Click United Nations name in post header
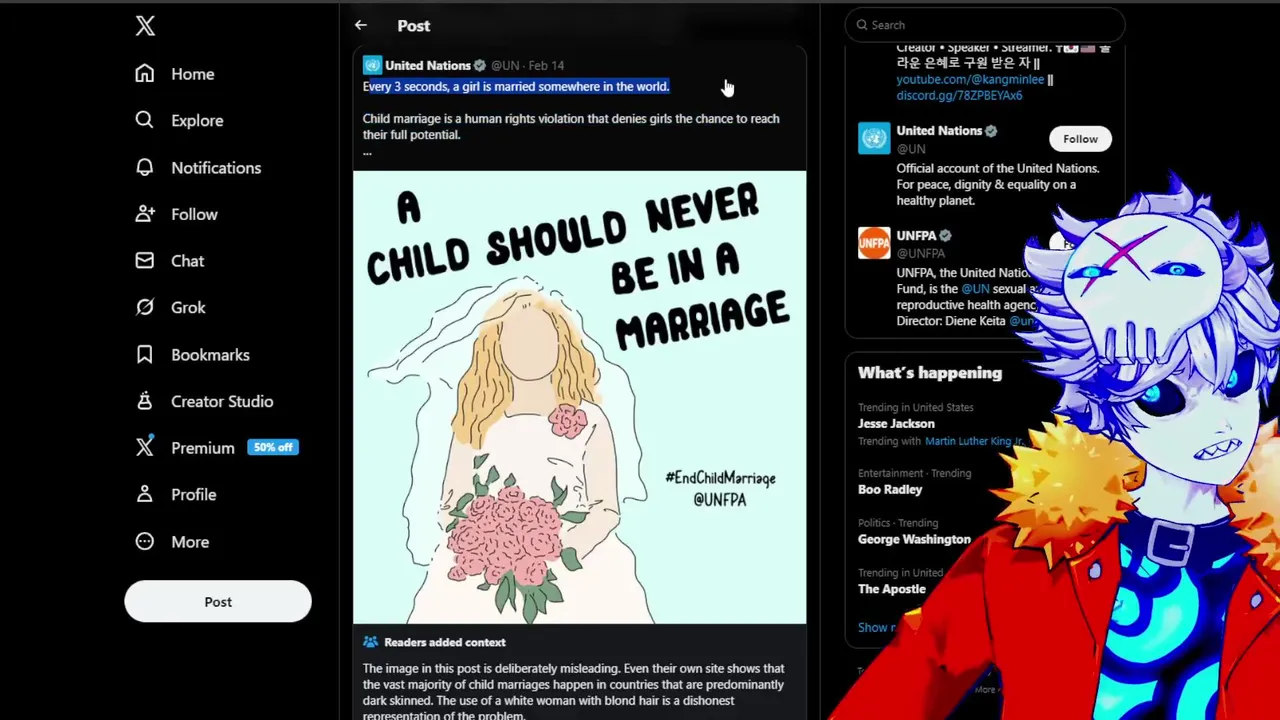 428,65
